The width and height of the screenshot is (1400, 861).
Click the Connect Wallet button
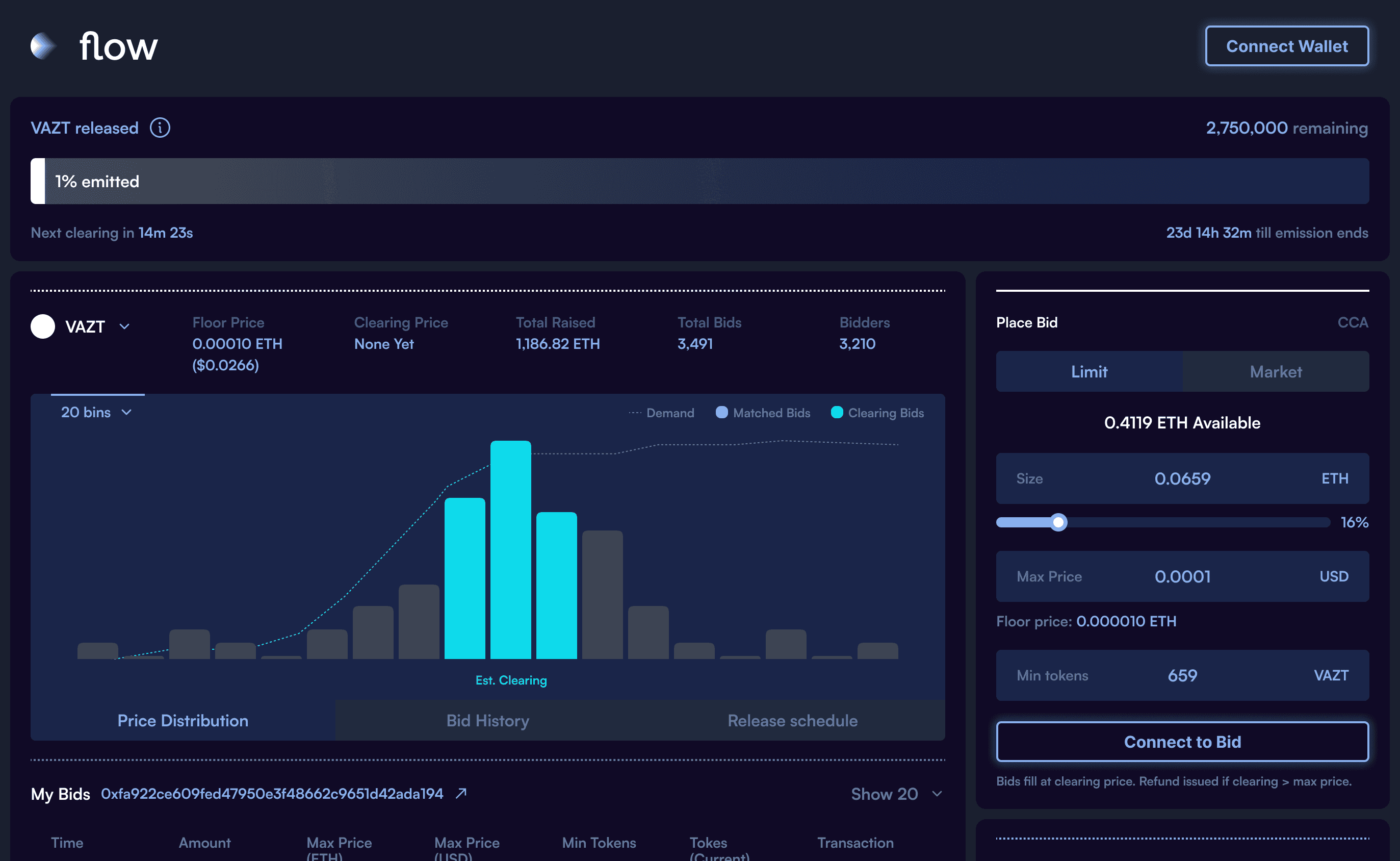1287,46
